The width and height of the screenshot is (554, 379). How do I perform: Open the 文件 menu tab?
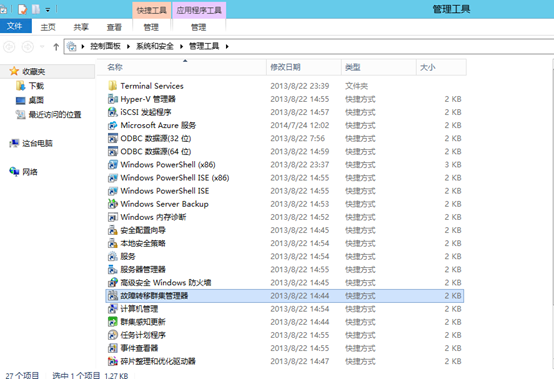click(x=15, y=26)
